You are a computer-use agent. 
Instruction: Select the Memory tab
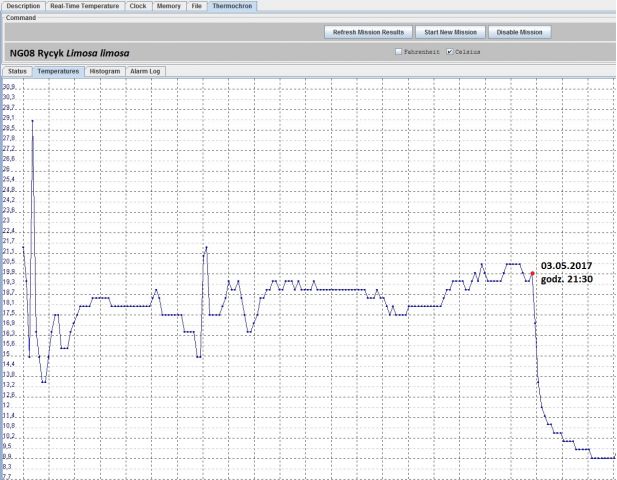168,6
